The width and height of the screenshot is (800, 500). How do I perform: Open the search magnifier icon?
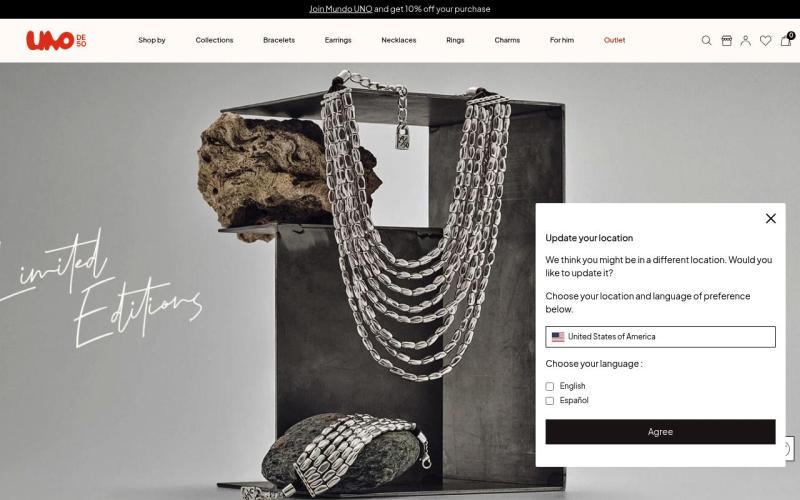[706, 40]
